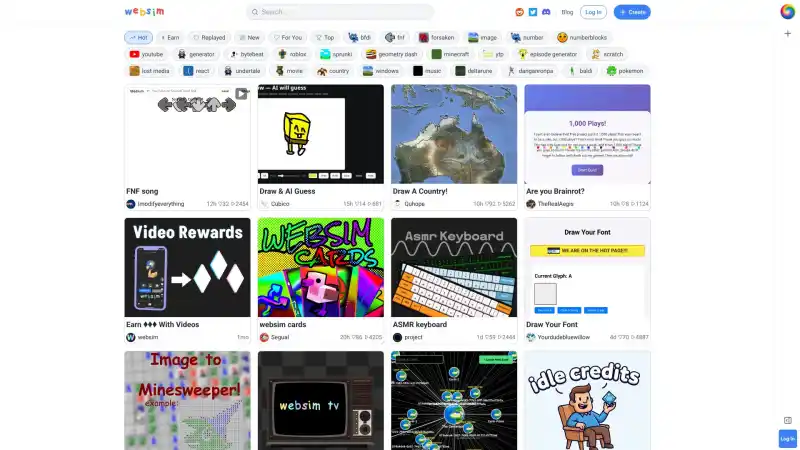Viewport: 800px width, 450px height.
Task: Click the small panel icon above side Log In
Action: point(787,420)
